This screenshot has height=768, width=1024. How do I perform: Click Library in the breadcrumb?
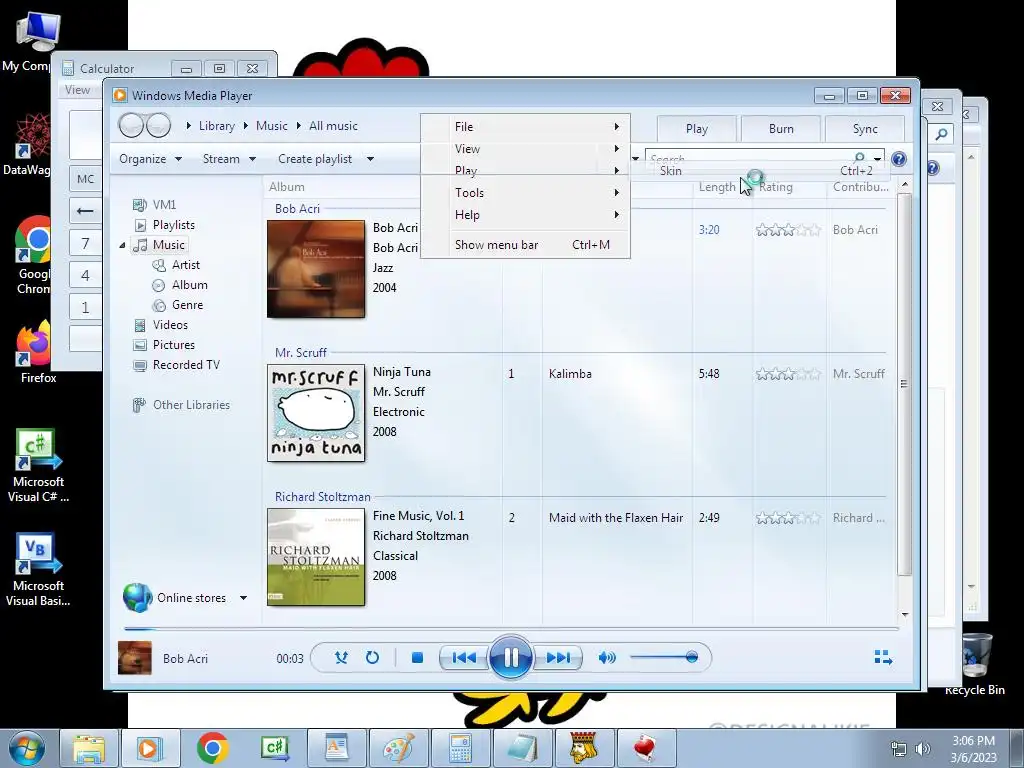[x=216, y=126]
